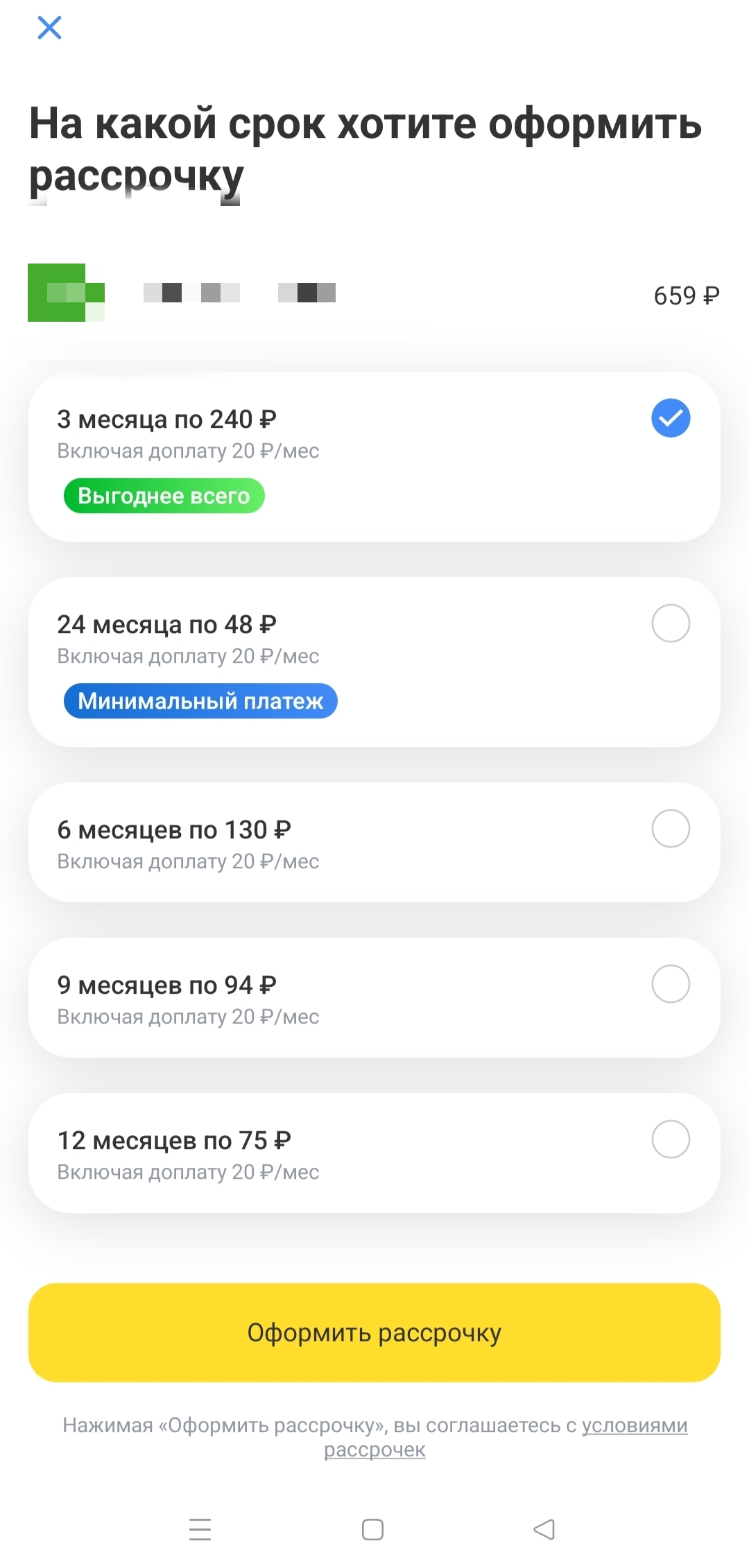Open the условиями рассрочек link

pos(506,1437)
